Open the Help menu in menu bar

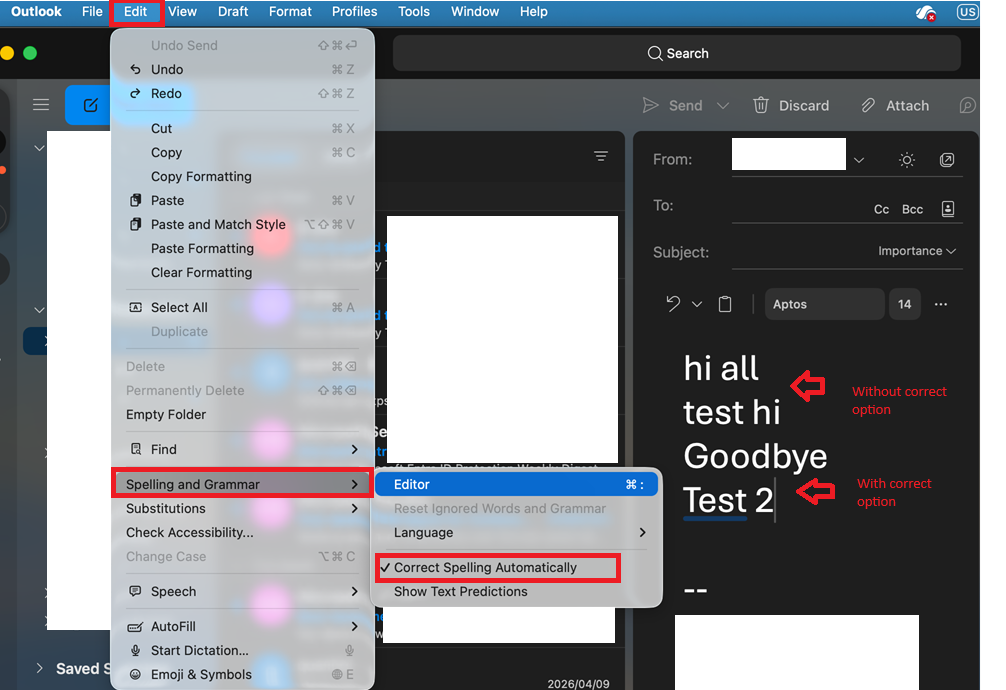click(533, 12)
